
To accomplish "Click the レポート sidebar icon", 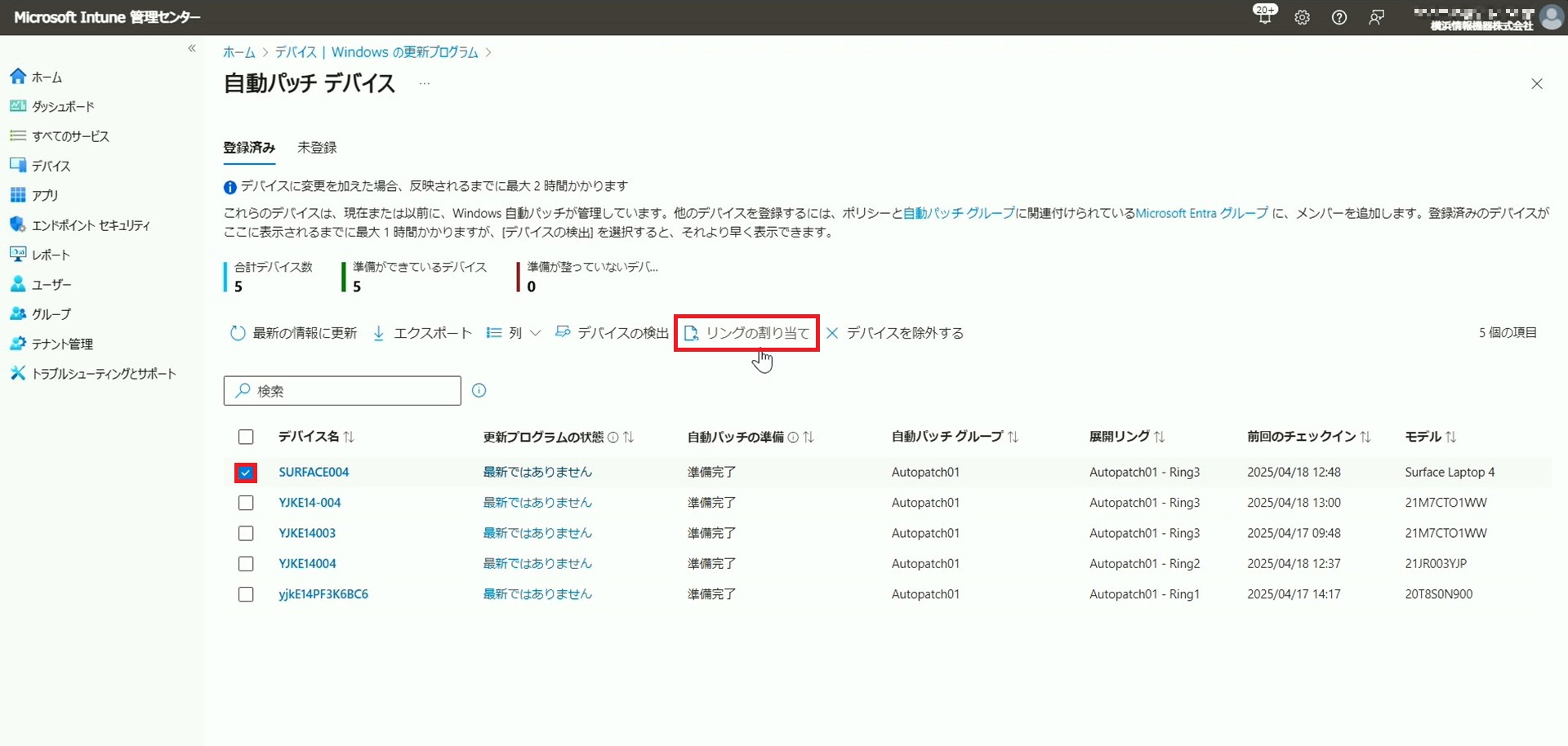I will coord(18,255).
